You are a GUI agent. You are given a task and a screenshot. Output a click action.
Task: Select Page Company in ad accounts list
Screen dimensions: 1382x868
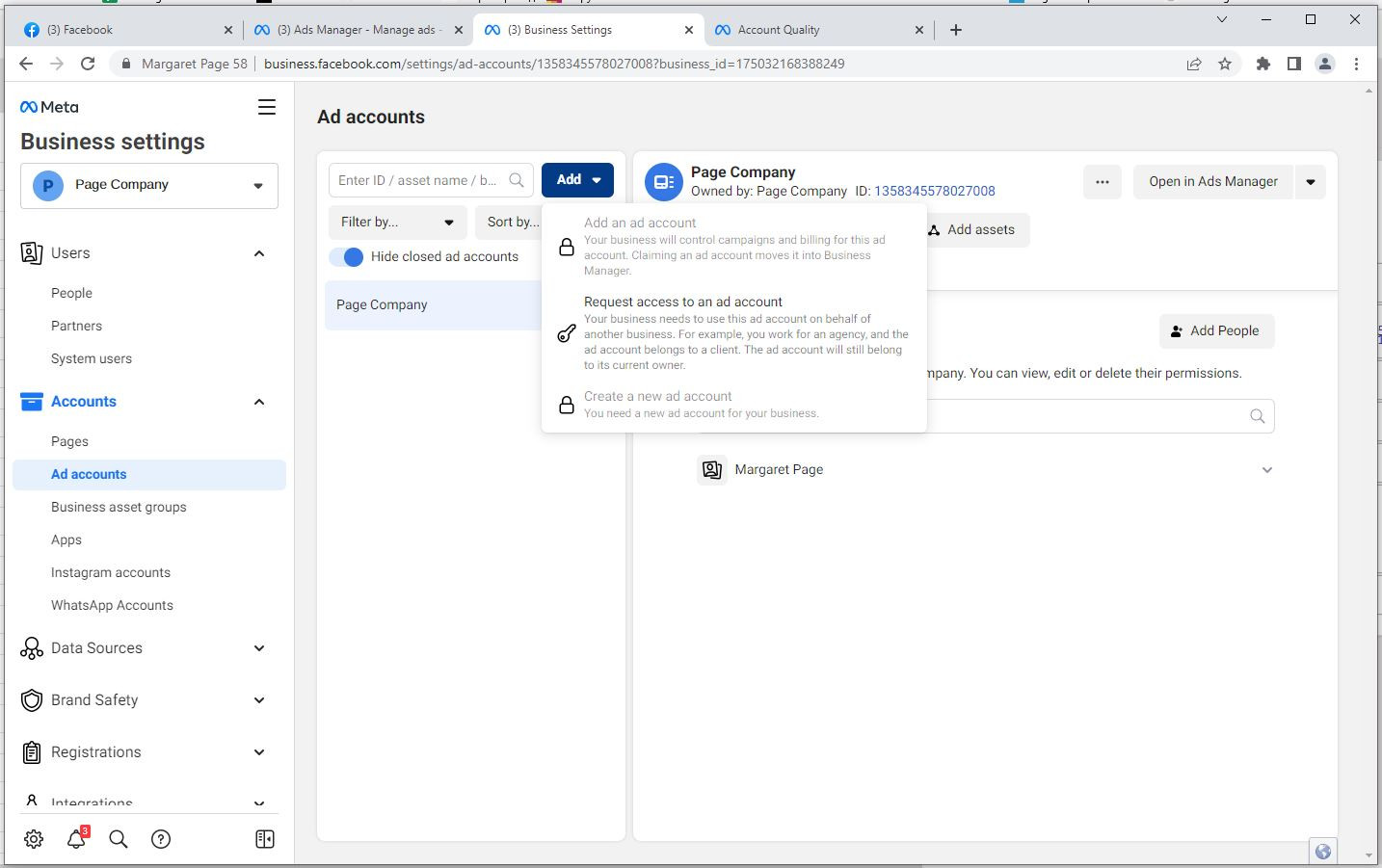(x=433, y=305)
